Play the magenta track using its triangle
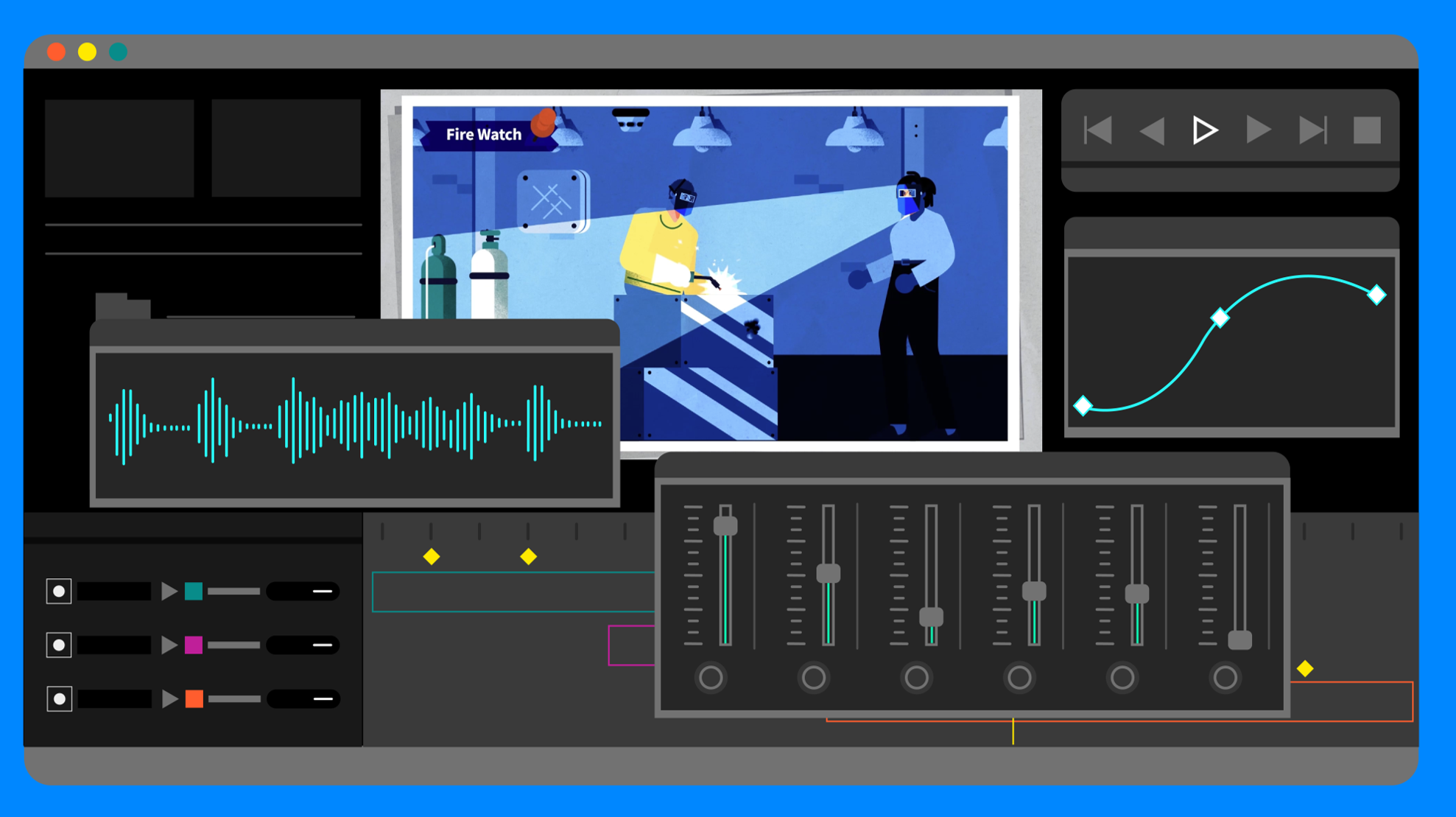Screen dimensions: 1456x817 click(169, 645)
